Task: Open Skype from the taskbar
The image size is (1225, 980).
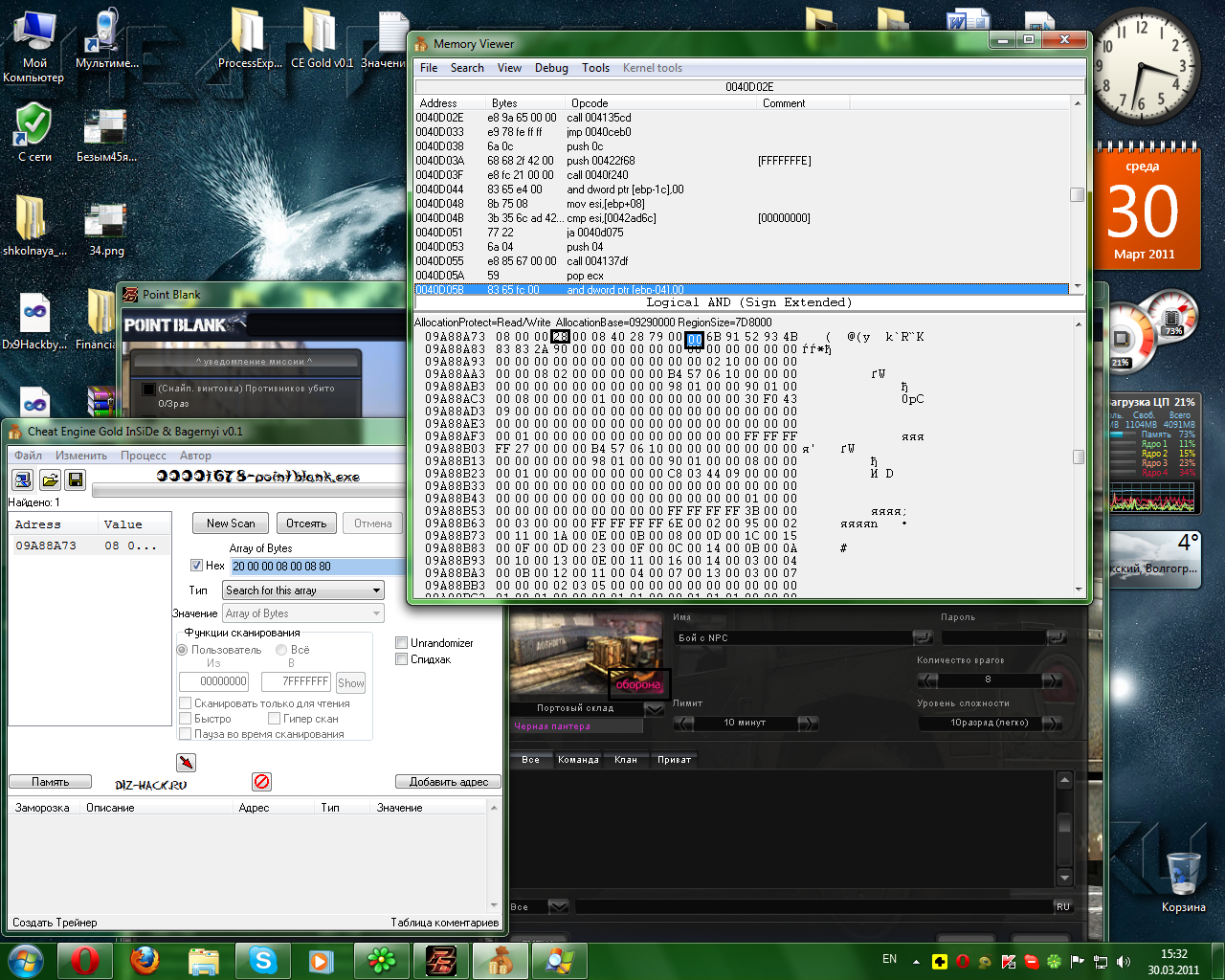Action: click(263, 960)
